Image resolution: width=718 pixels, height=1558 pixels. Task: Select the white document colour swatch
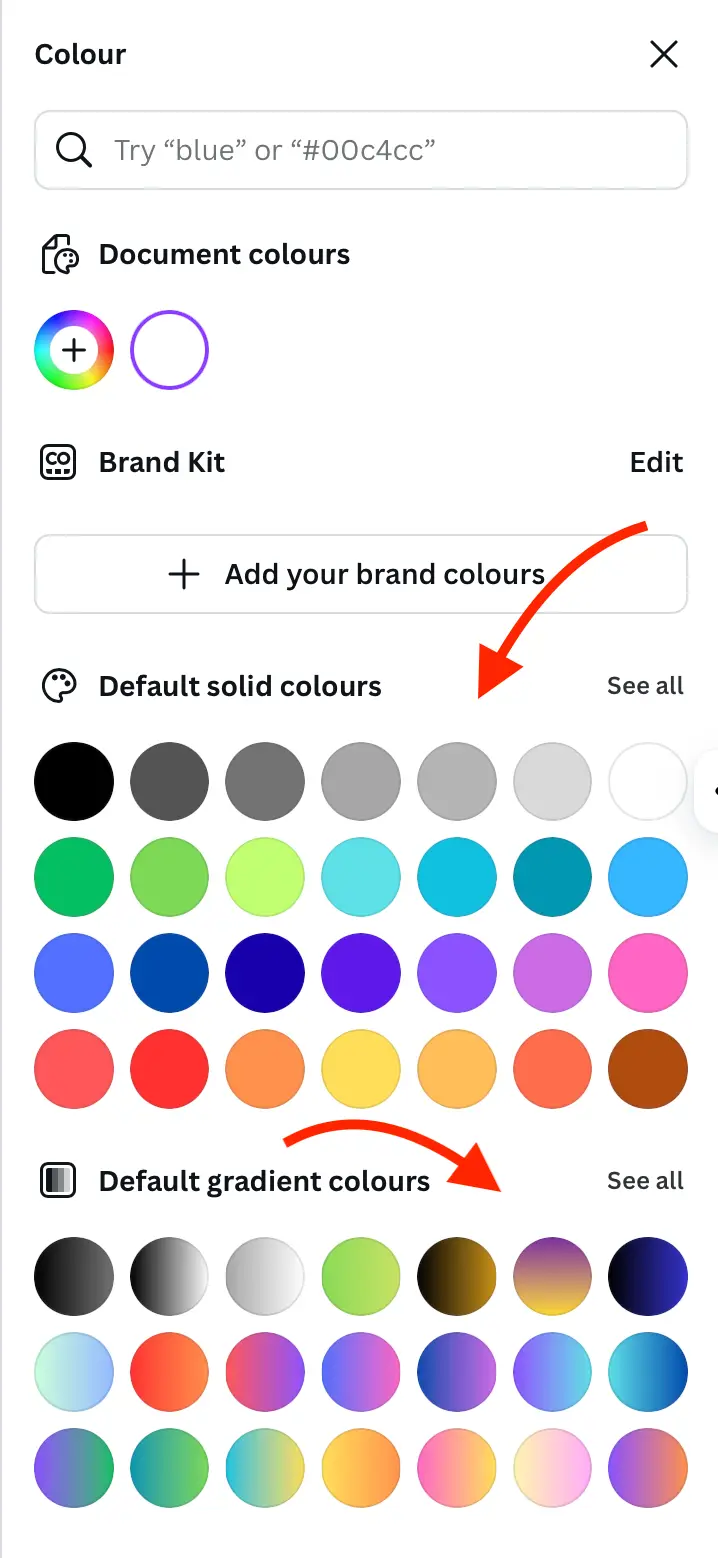click(170, 350)
